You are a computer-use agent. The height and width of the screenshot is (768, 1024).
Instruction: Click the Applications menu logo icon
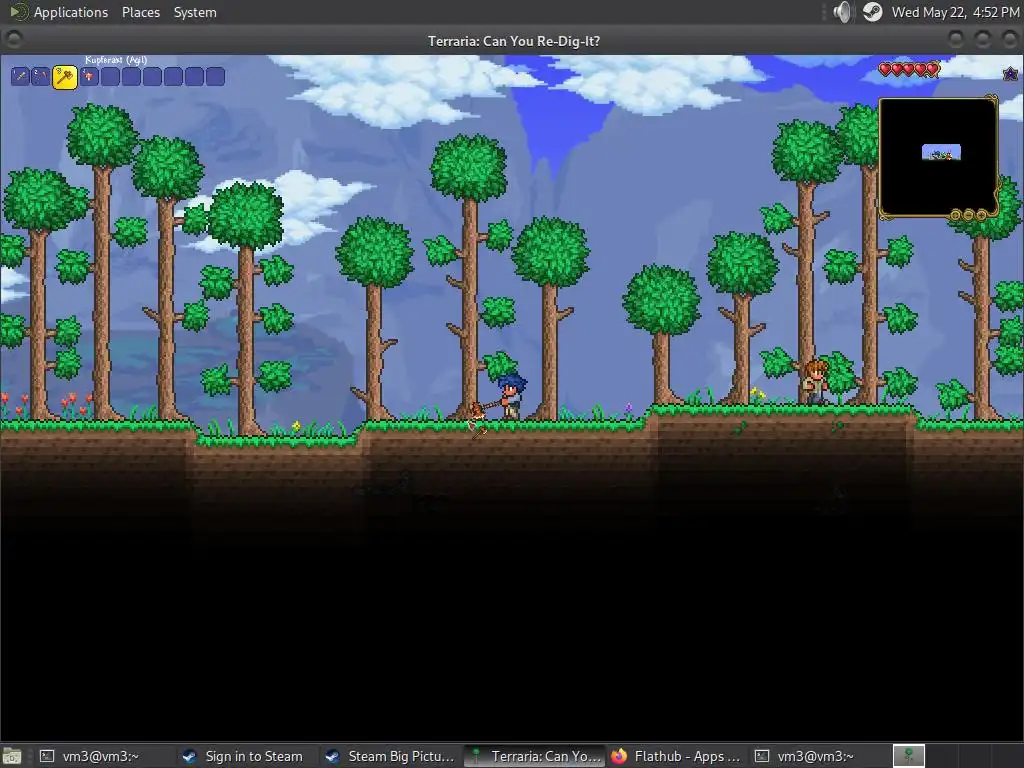point(18,12)
